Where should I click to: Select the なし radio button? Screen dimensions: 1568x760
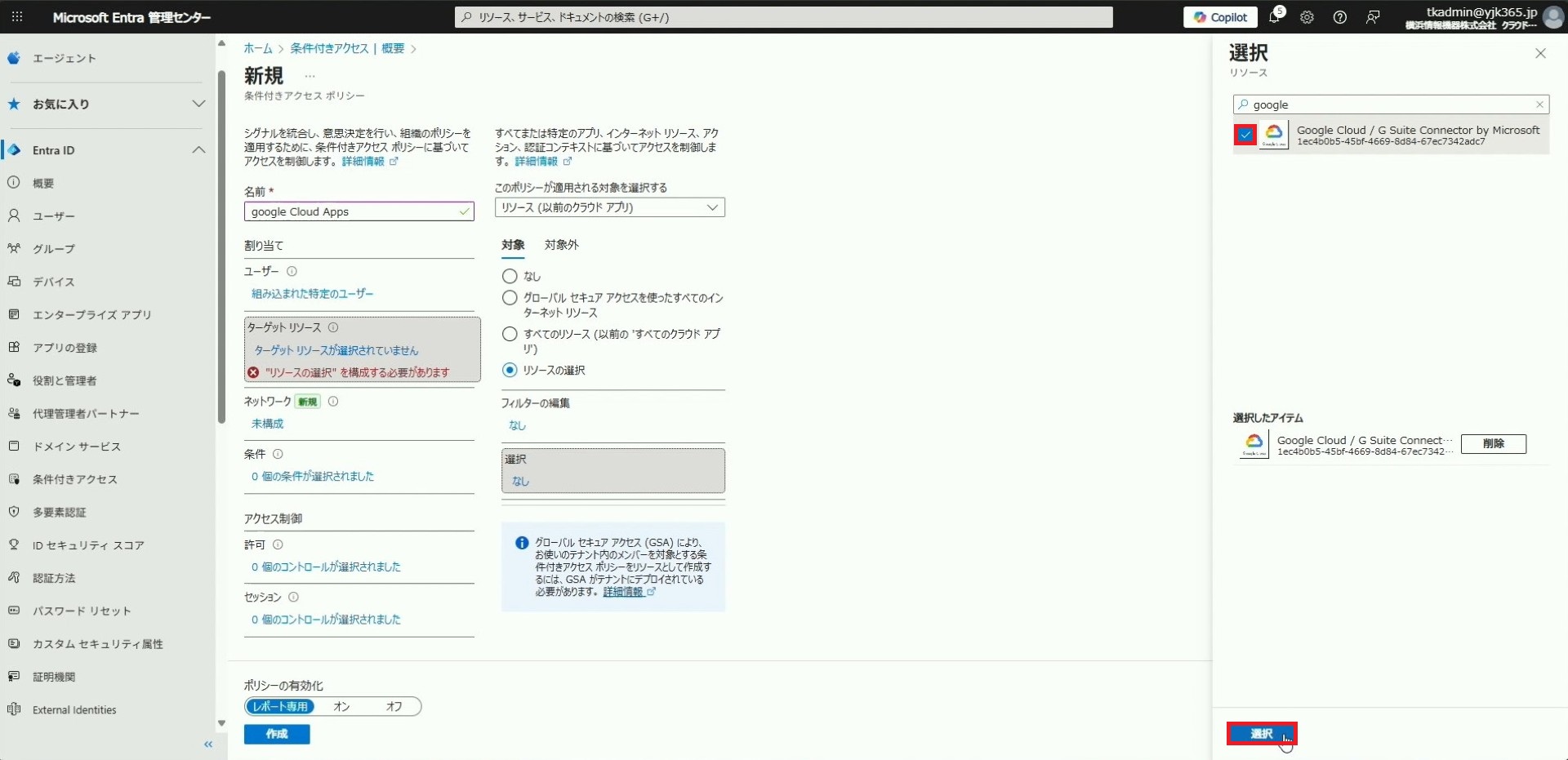coord(510,276)
